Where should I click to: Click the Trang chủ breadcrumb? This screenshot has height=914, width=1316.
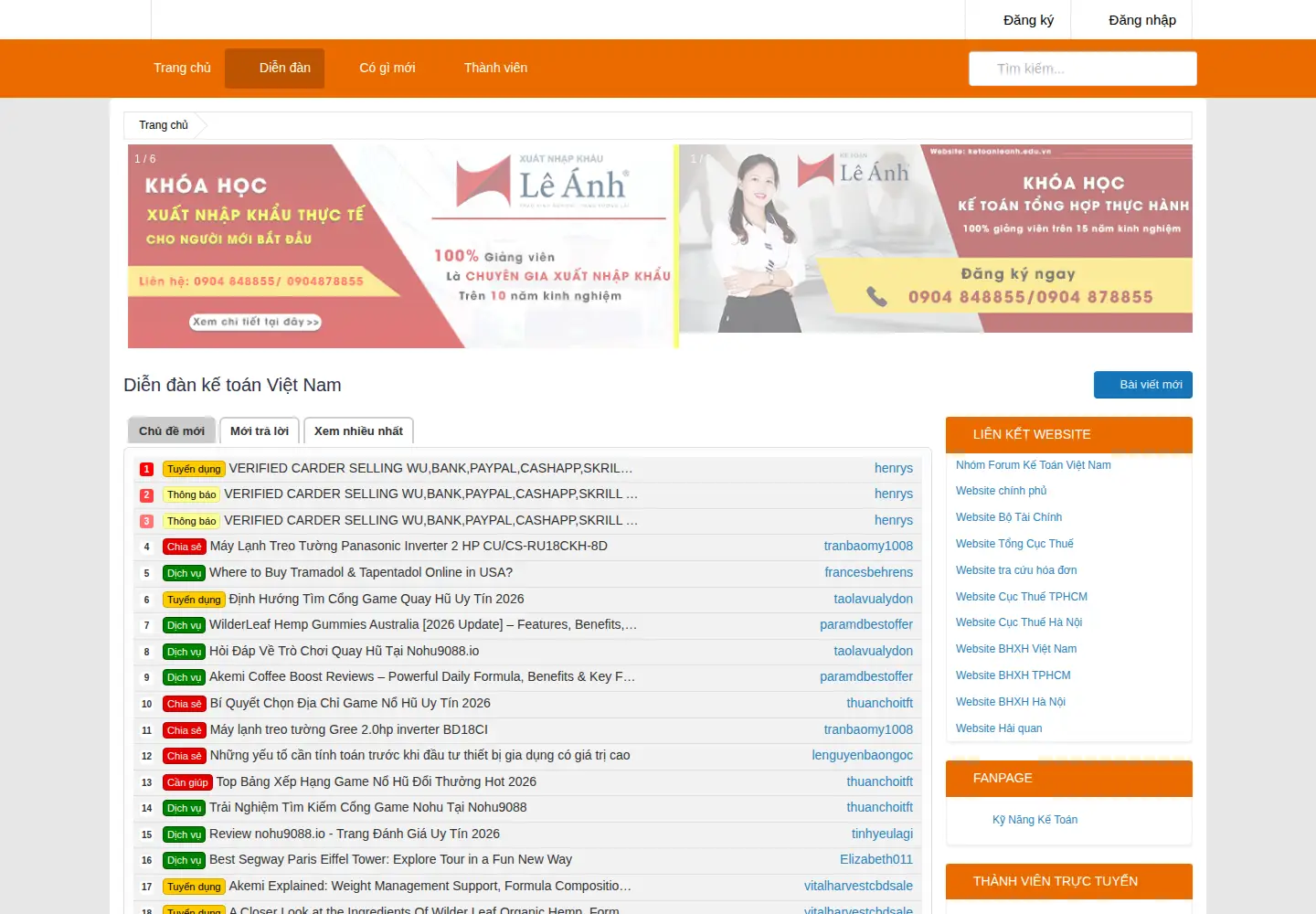click(x=164, y=125)
